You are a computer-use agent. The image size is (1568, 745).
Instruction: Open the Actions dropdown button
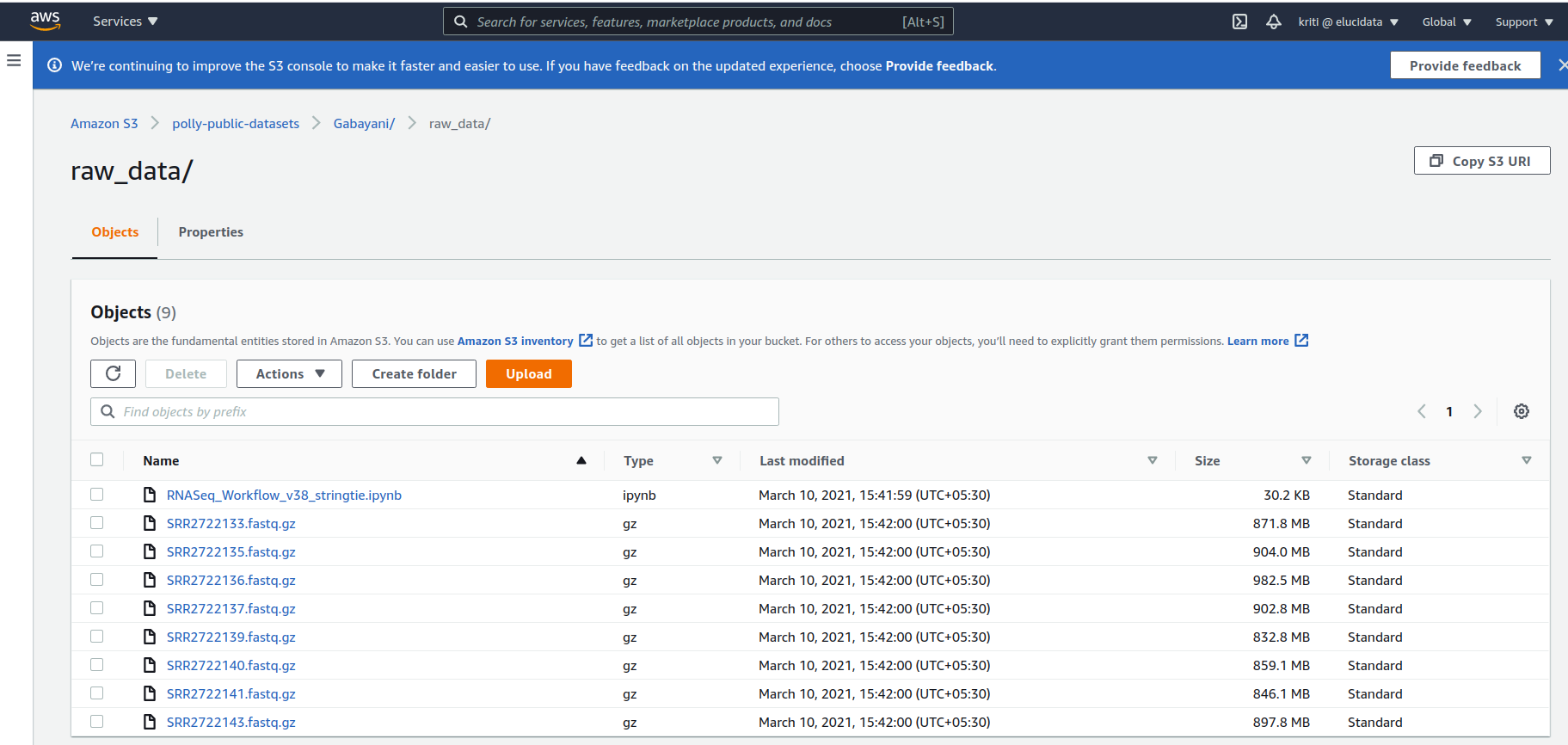pyautogui.click(x=289, y=373)
